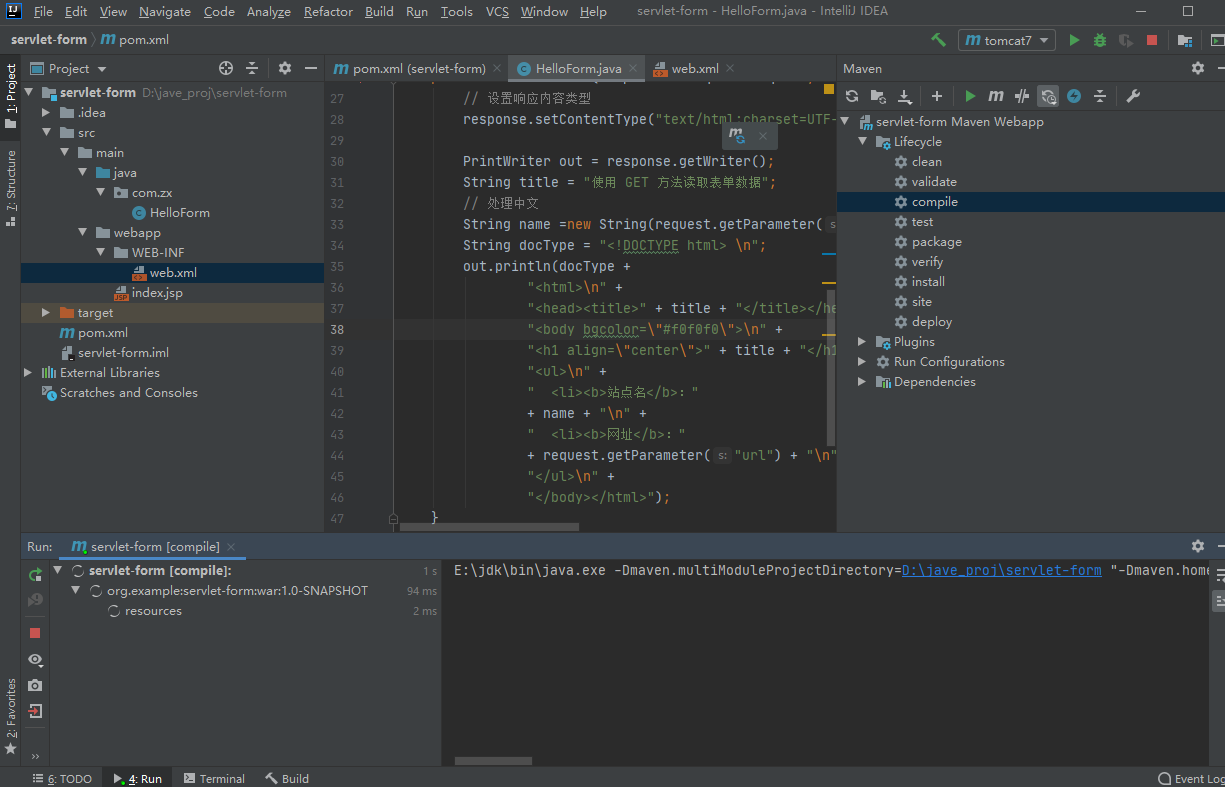Switch to pom.xml (servlet-form) tab
Viewport: 1225px width, 787px height.
pyautogui.click(x=418, y=68)
